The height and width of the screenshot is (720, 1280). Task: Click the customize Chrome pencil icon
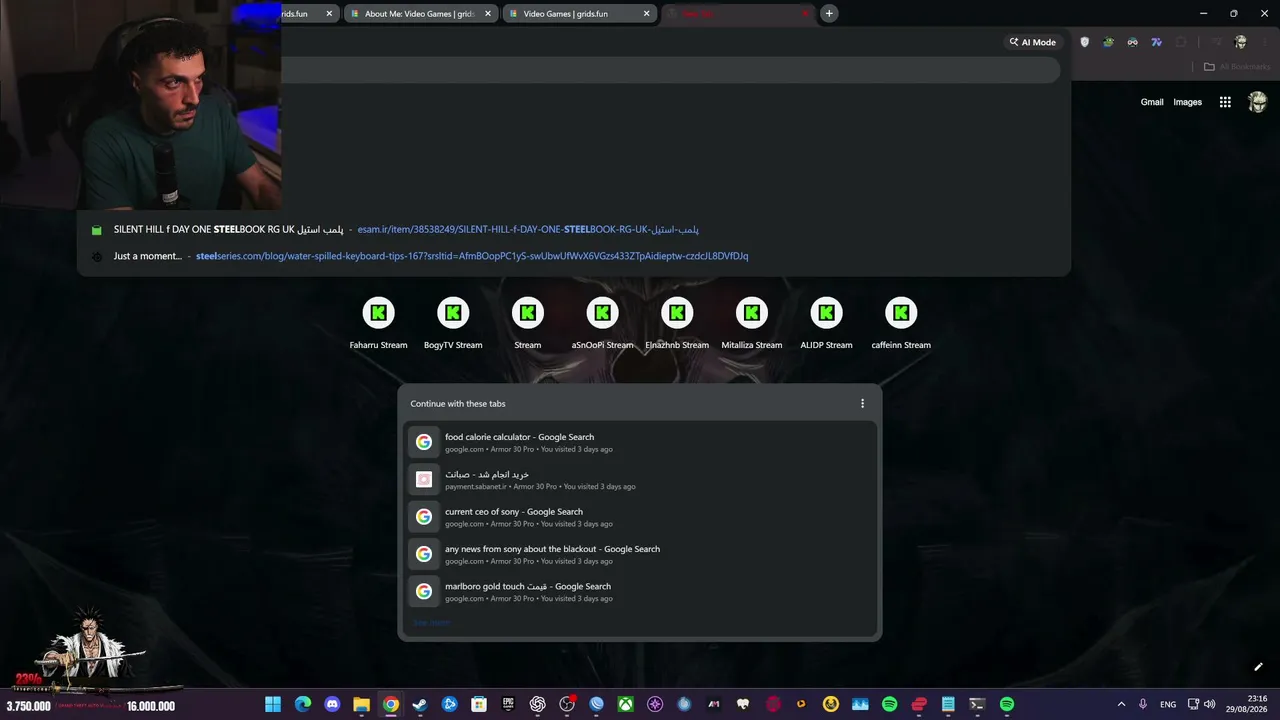(1258, 667)
